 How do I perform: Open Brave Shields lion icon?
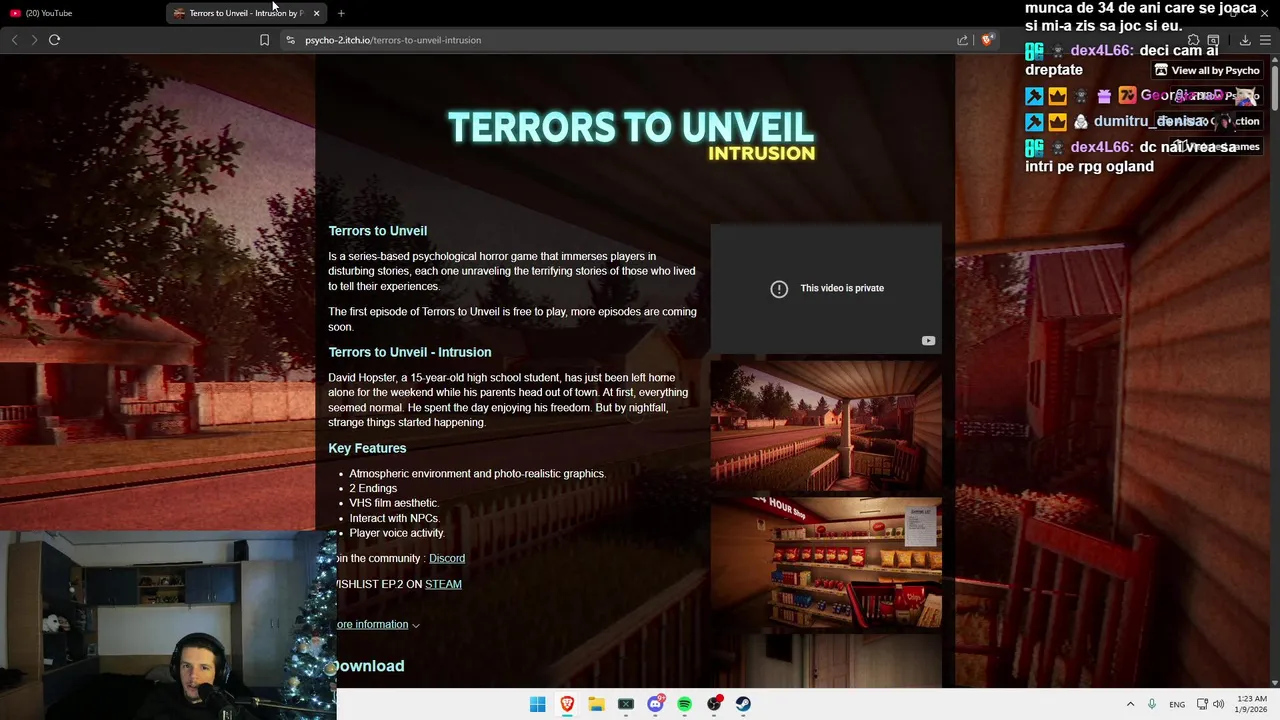click(987, 40)
